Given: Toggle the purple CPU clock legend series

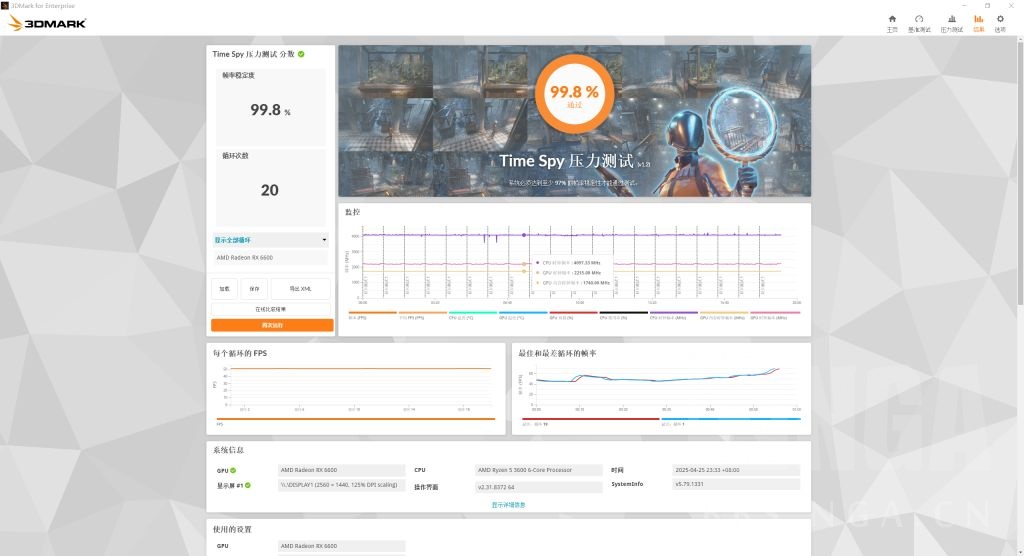Looking at the screenshot, I should 674,315.
